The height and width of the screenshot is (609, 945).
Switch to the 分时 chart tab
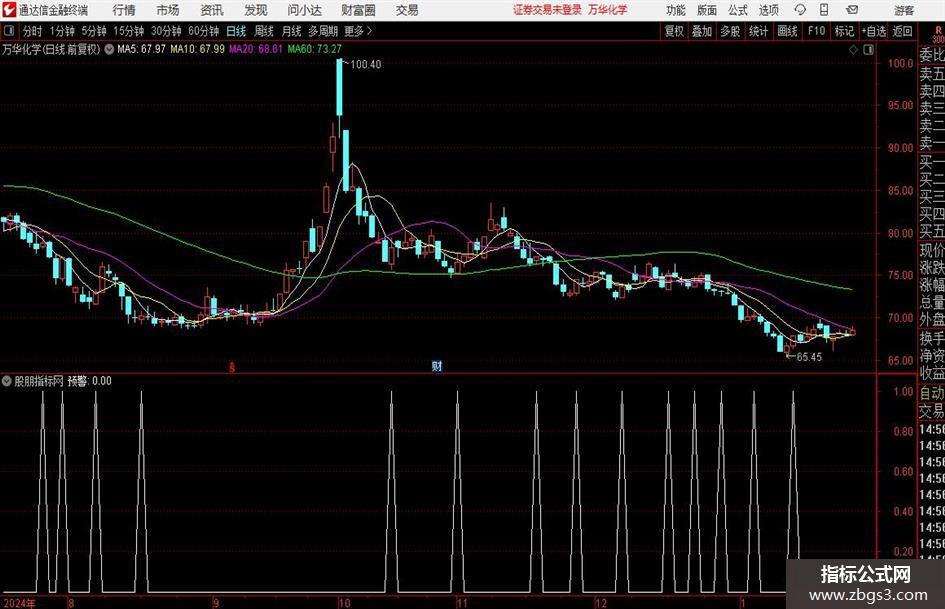click(33, 31)
